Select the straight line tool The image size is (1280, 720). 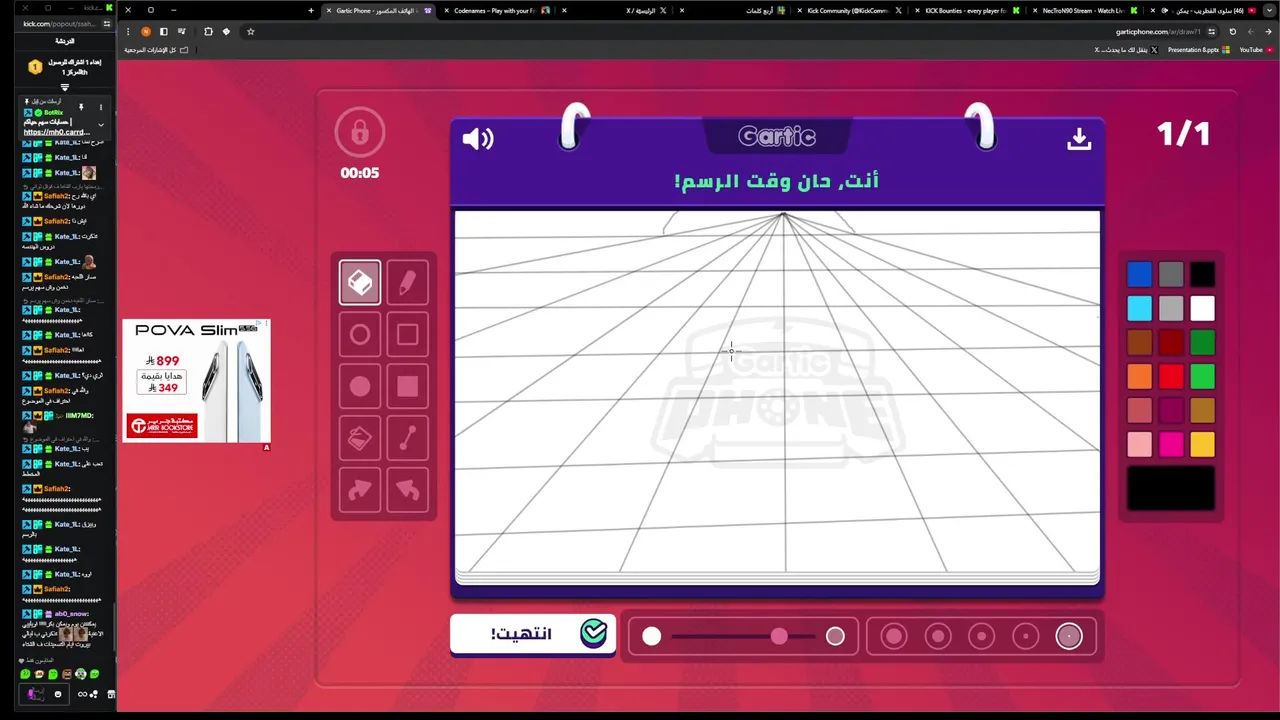[x=407, y=439]
